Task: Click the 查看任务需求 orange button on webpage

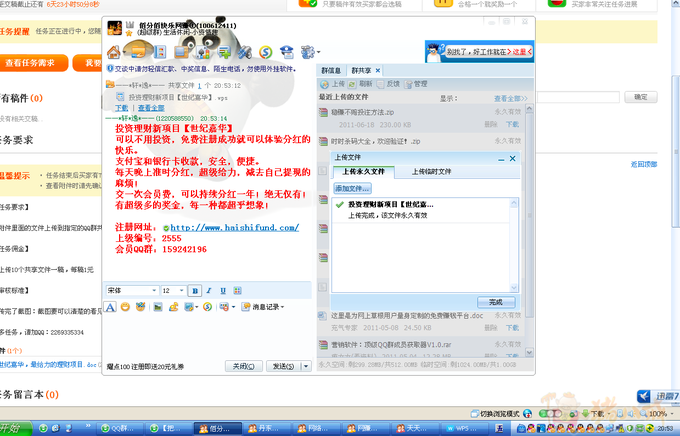Action: (33, 63)
